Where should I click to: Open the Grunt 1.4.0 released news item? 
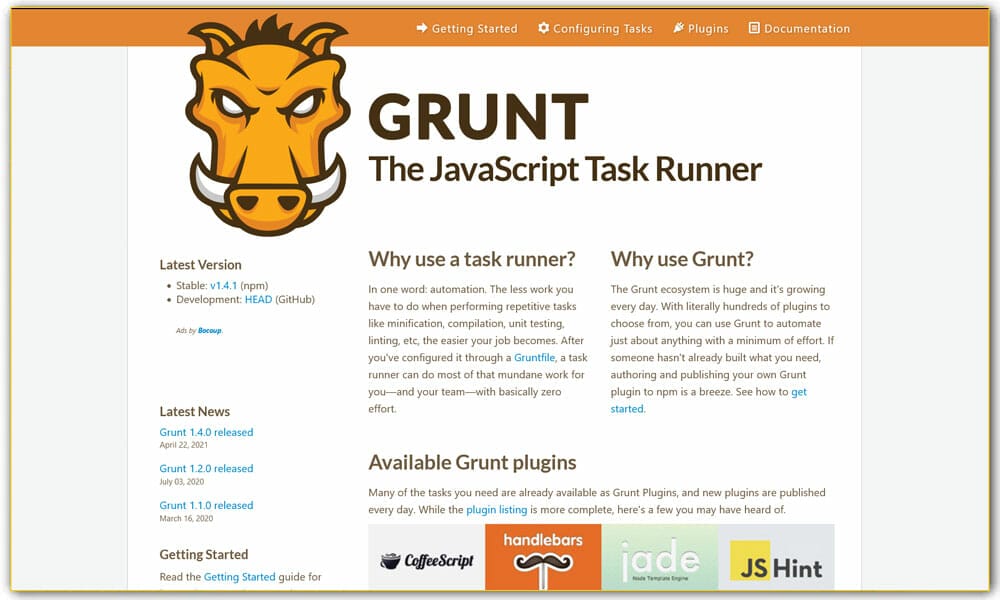[x=206, y=432]
